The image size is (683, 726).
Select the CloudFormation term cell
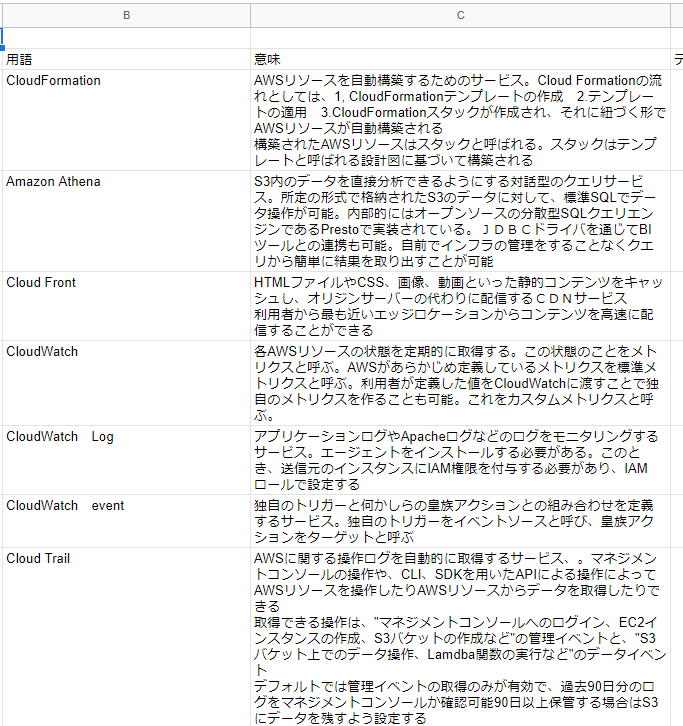(x=126, y=120)
